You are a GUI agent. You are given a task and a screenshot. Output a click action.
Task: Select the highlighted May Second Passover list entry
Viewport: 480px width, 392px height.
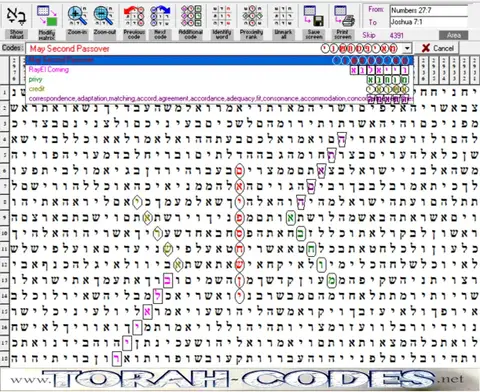(219, 60)
